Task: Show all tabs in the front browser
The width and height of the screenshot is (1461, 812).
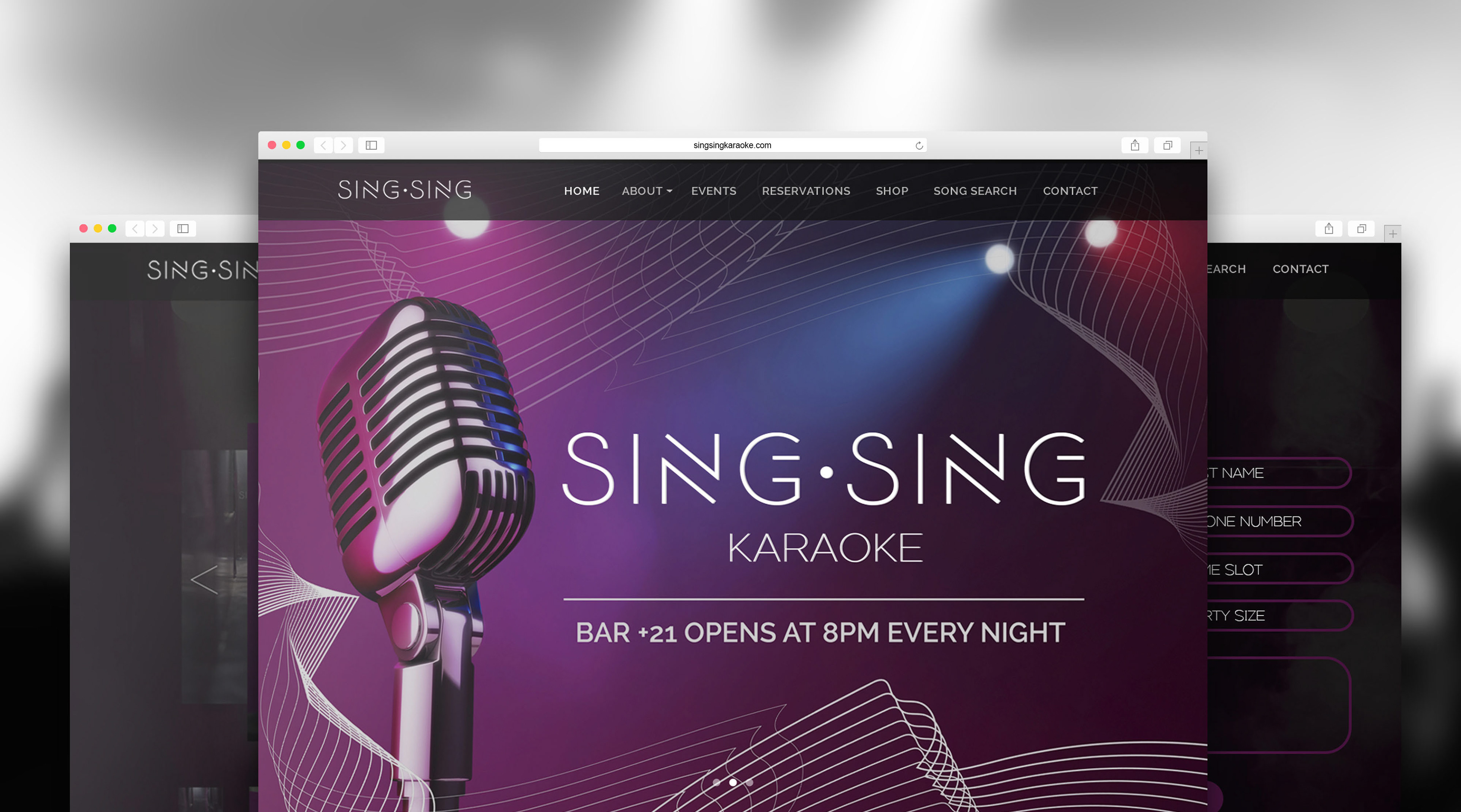Action: click(x=1167, y=145)
